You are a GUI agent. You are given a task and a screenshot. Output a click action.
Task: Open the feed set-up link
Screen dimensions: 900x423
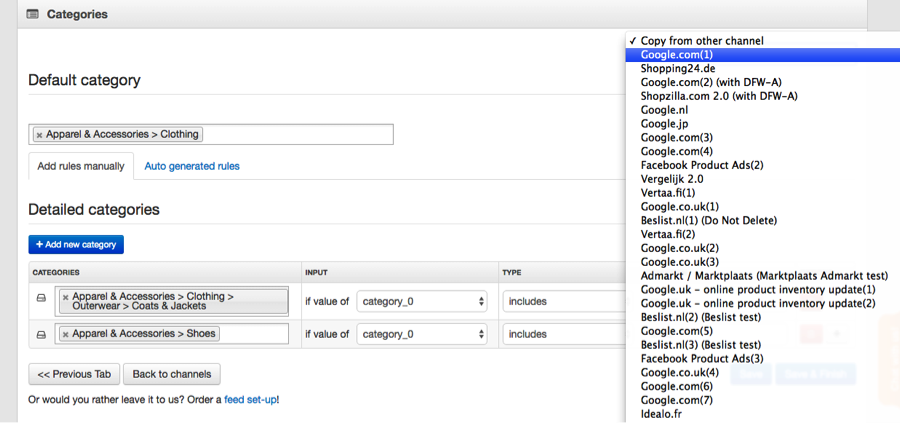click(250, 399)
